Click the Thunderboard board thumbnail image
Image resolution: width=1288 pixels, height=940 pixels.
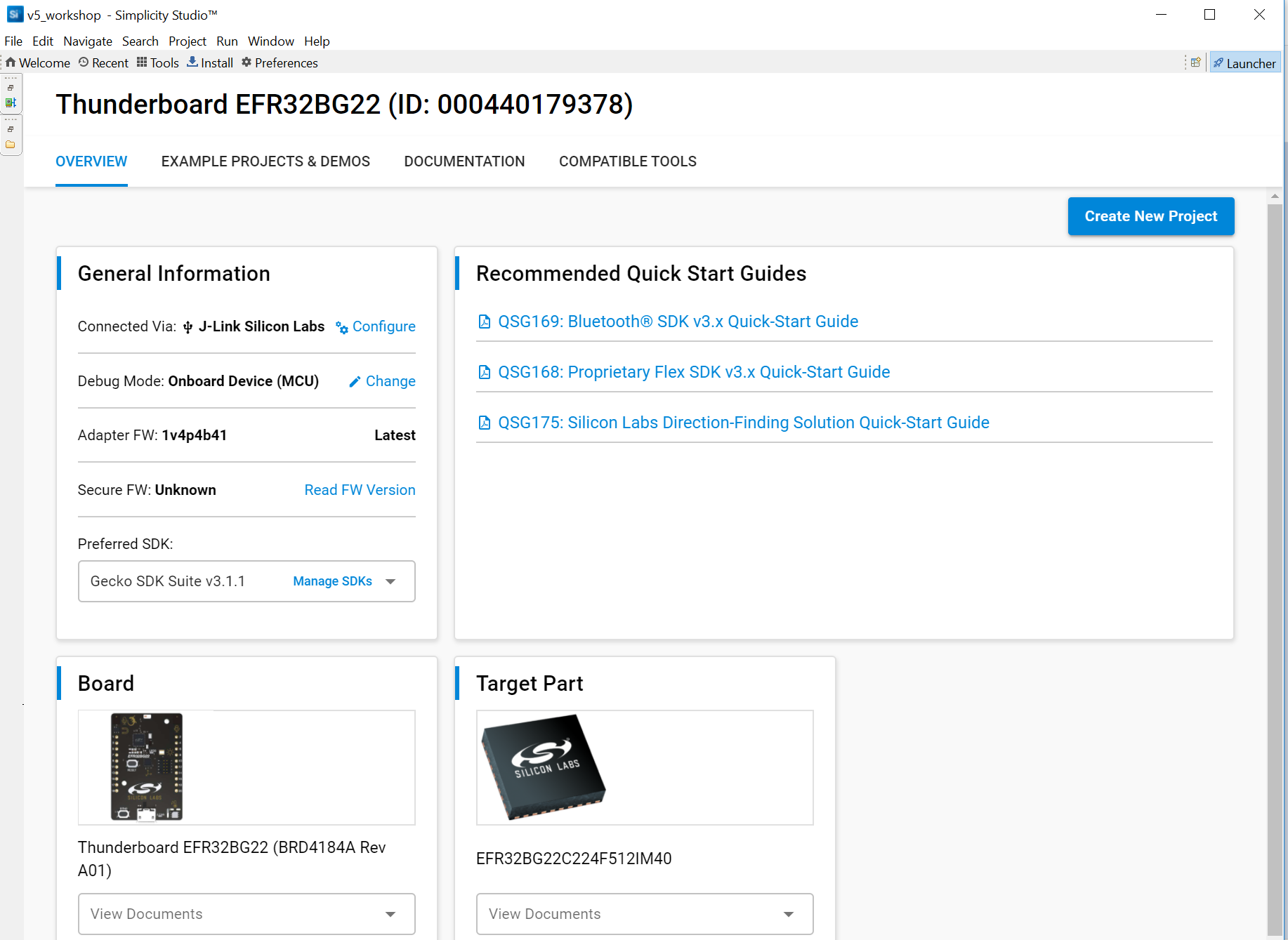(147, 767)
